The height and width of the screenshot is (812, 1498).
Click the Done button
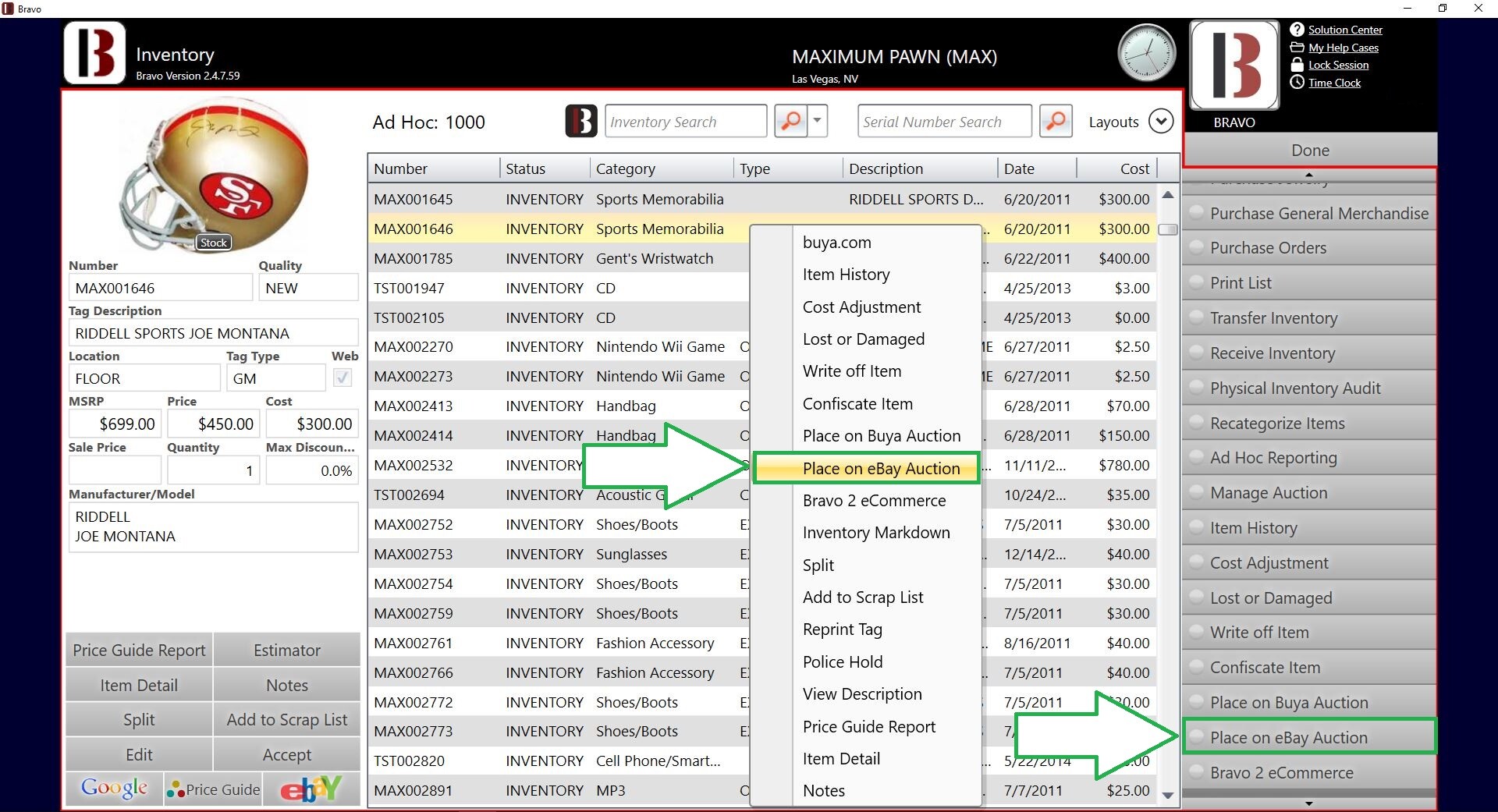[1309, 150]
